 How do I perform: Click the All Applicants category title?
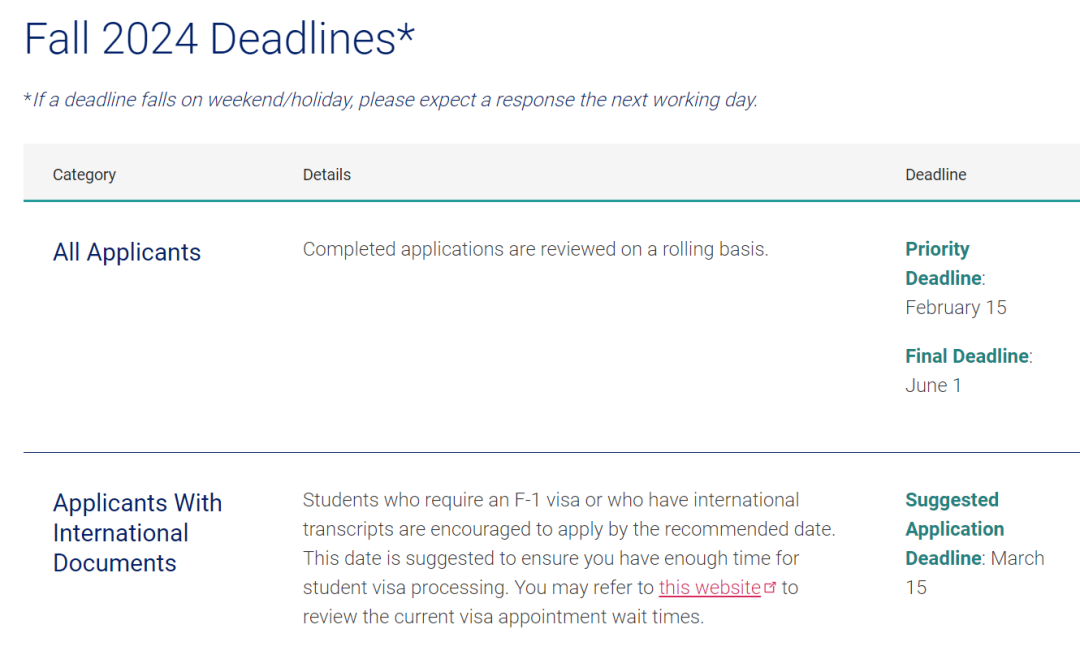127,253
